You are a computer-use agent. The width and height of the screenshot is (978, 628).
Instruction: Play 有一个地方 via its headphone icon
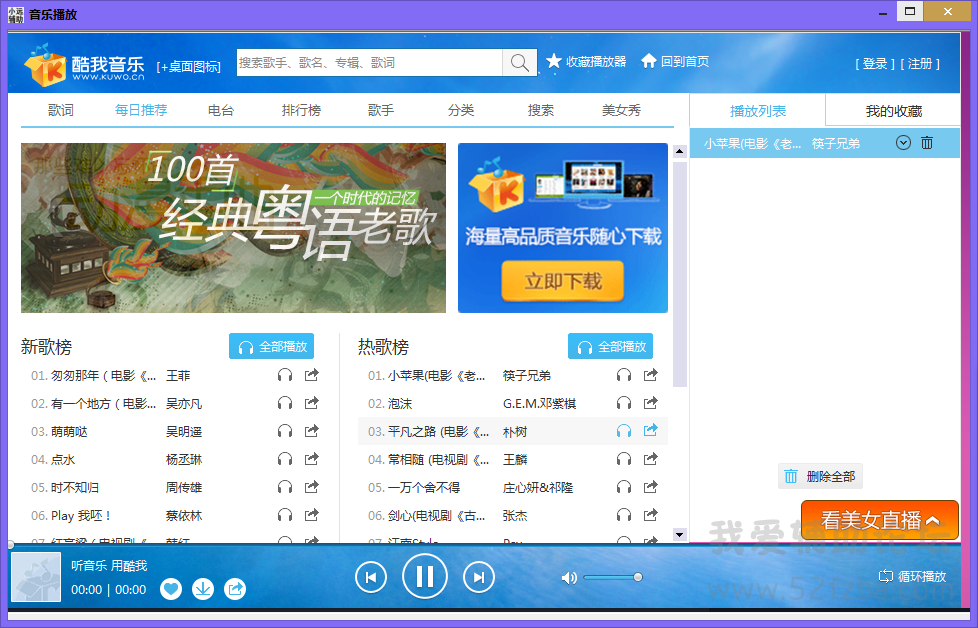point(285,403)
